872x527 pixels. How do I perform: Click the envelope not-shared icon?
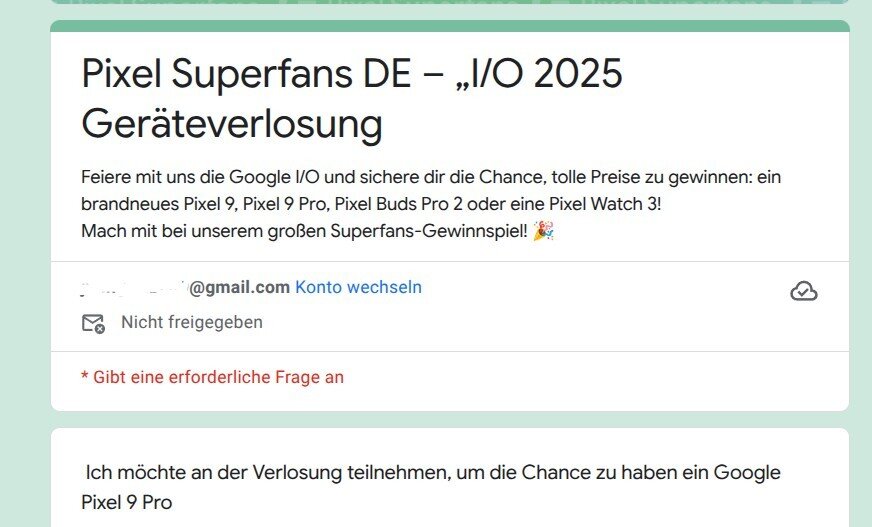point(93,323)
